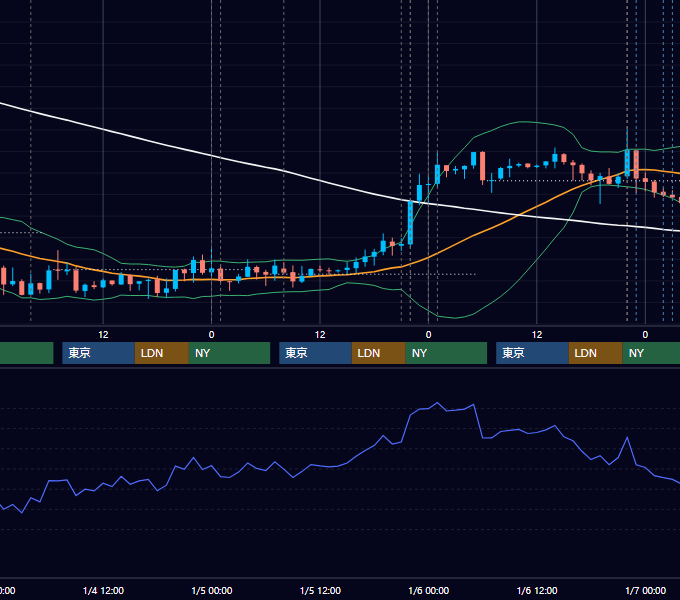
Task: Click the 1/5 12:00 date label
Action: pyautogui.click(x=320, y=590)
